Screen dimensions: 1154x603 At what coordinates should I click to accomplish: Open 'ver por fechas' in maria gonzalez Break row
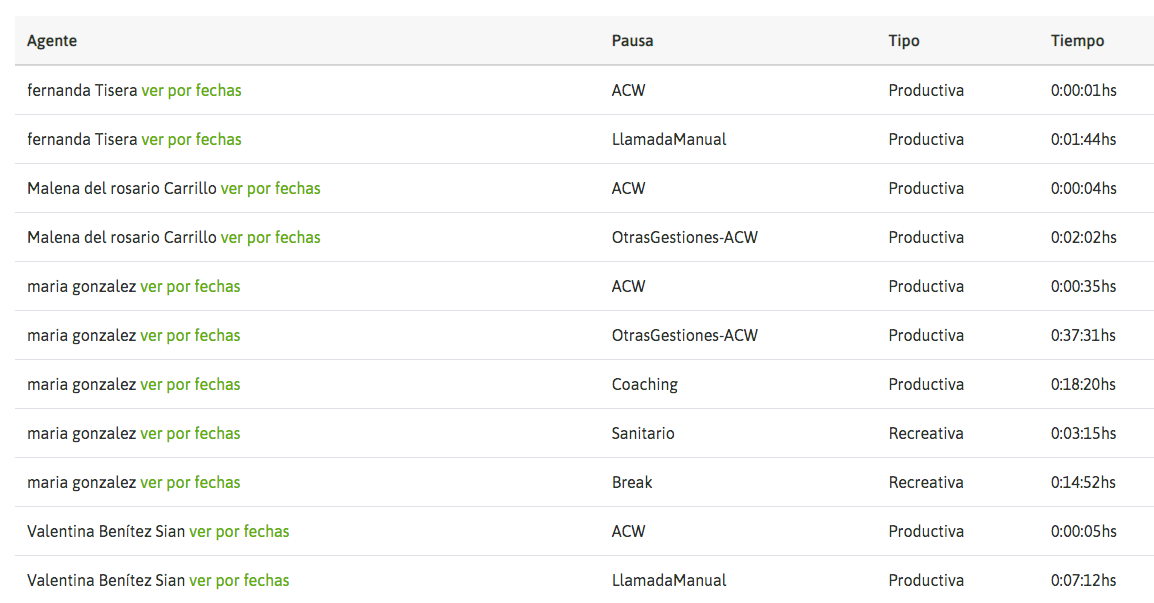(190, 482)
